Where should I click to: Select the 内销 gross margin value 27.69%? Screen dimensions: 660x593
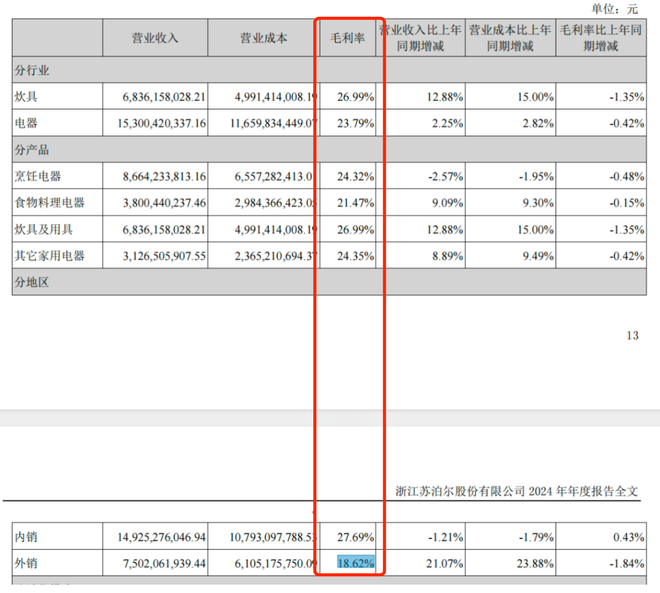pyautogui.click(x=356, y=537)
